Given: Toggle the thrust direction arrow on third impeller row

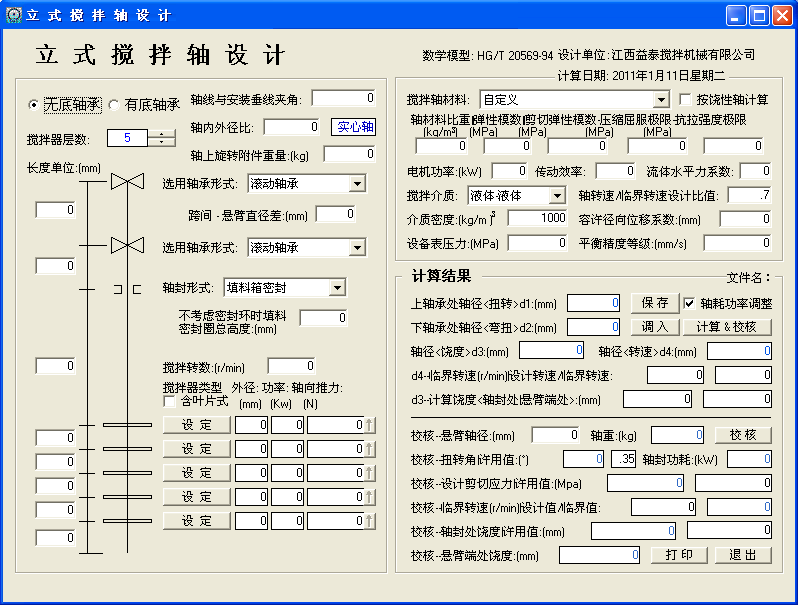Looking at the screenshot, I should click(x=370, y=473).
